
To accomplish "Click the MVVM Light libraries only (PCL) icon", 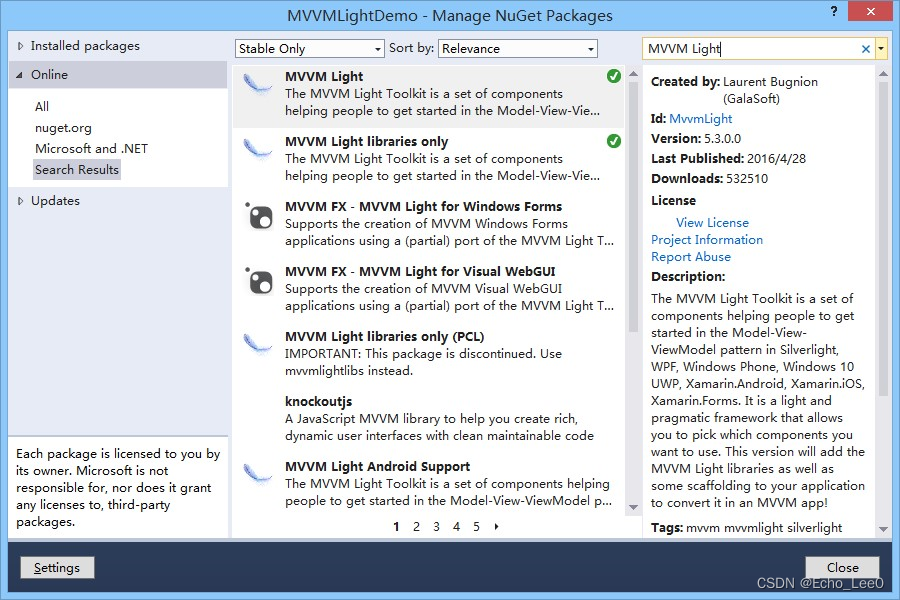I will click(257, 344).
